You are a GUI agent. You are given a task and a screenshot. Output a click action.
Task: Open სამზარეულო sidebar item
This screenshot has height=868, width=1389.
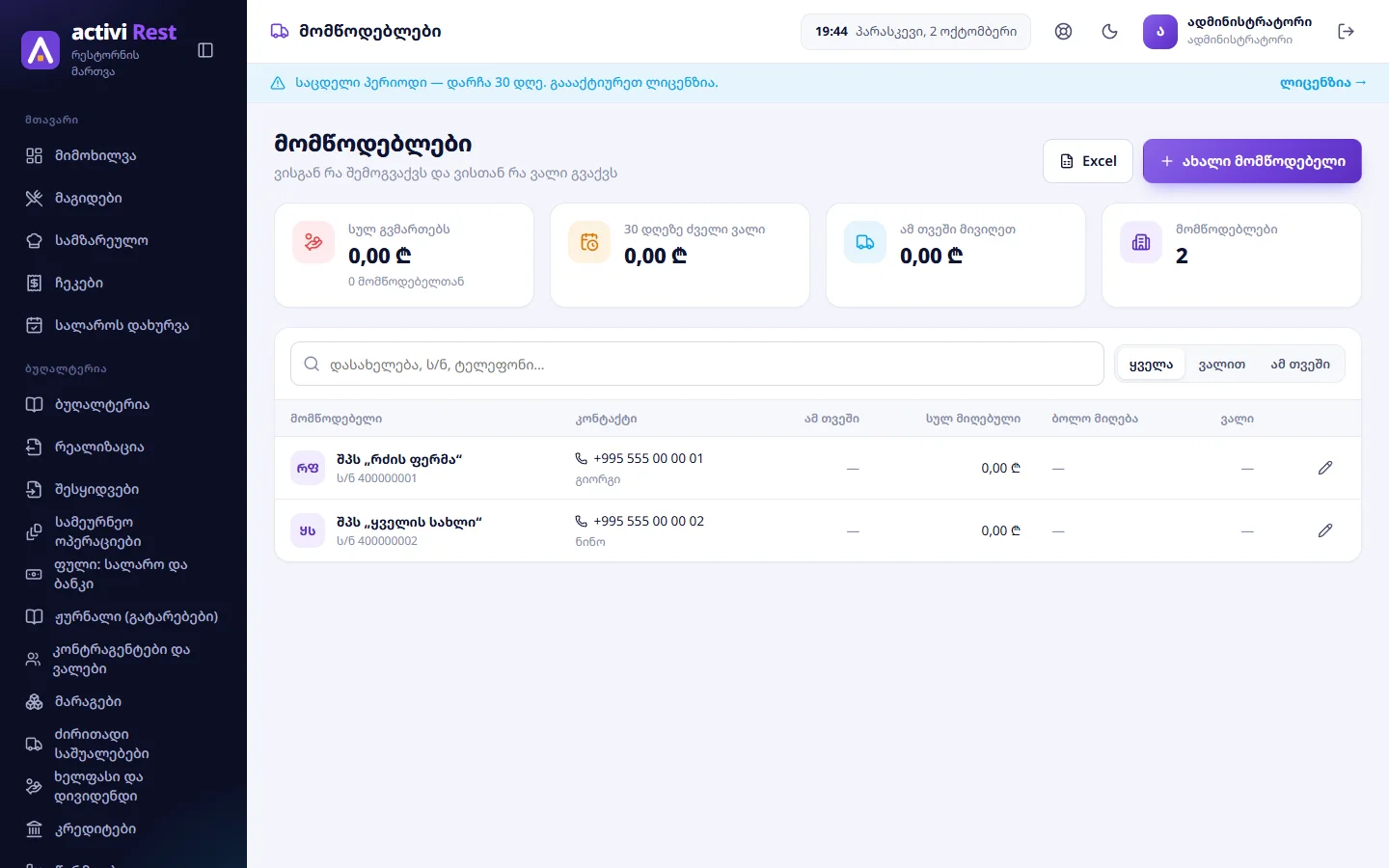pyautogui.click(x=123, y=240)
